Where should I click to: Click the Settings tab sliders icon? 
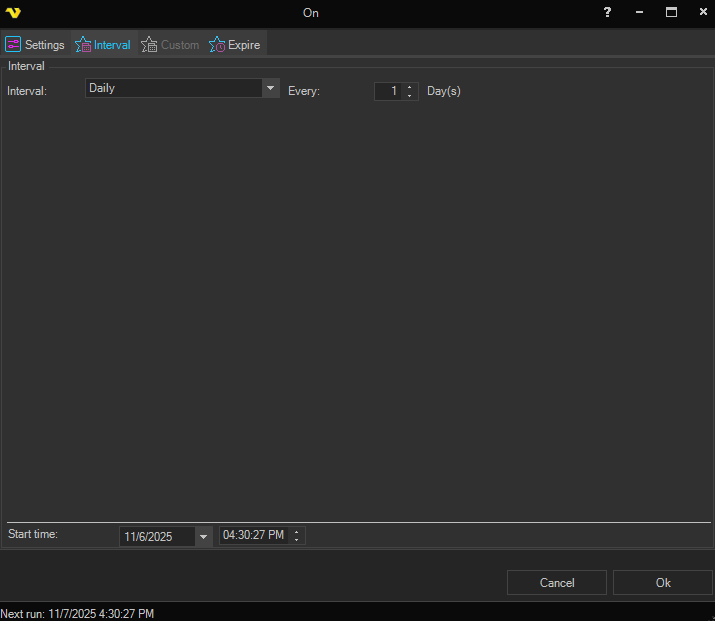pos(14,45)
